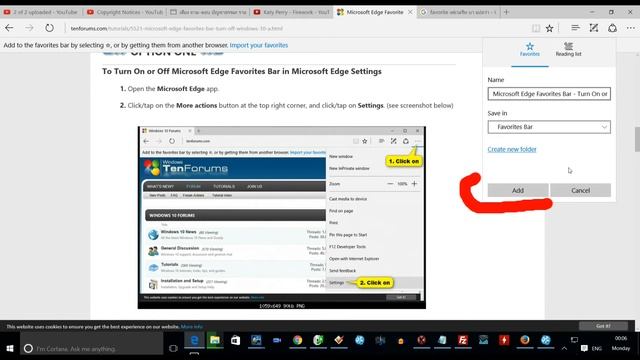This screenshot has width=640, height=360.
Task: Refresh the current page
Action: (x=49, y=28)
